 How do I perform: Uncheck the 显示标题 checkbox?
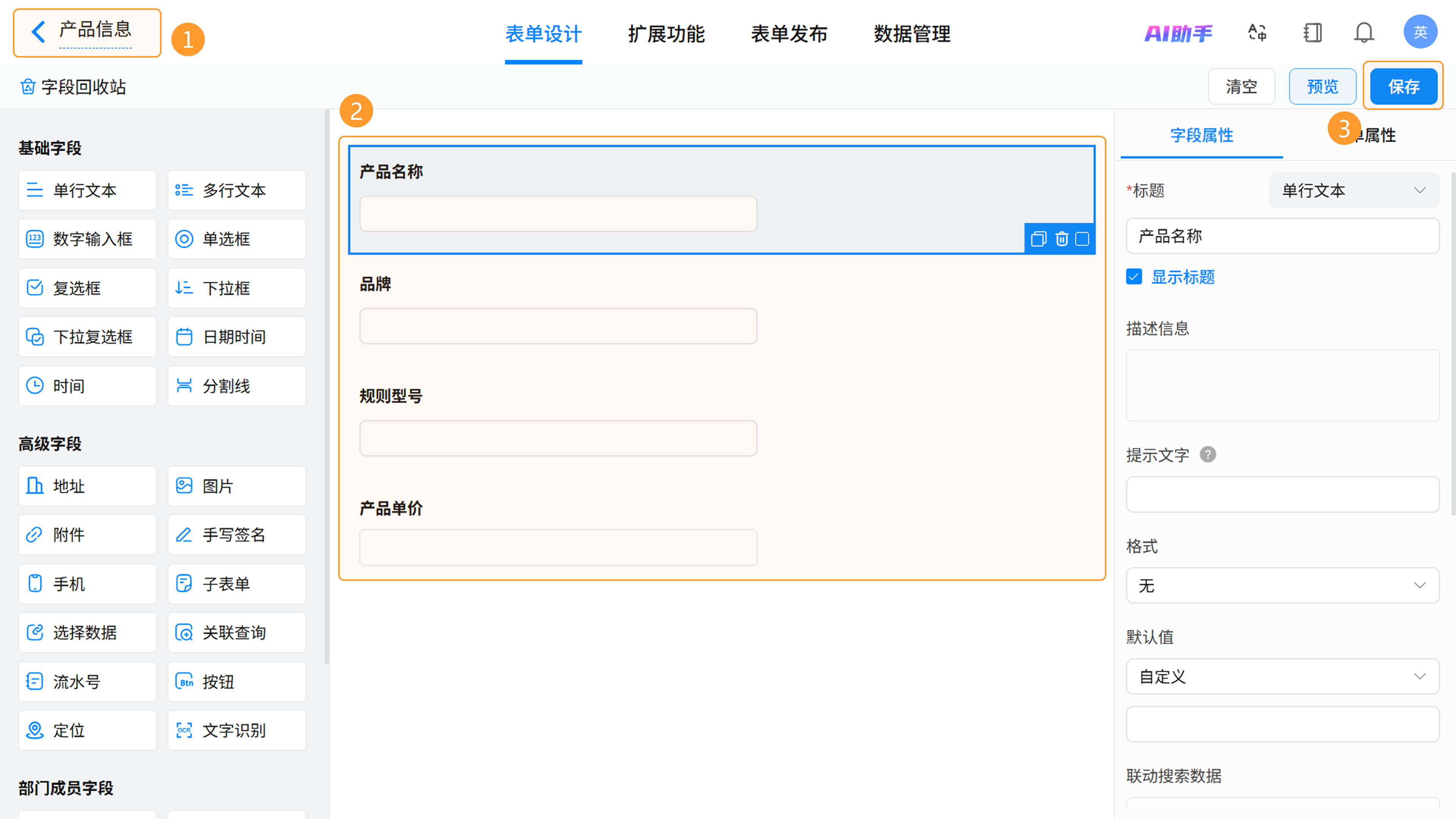pos(1134,277)
